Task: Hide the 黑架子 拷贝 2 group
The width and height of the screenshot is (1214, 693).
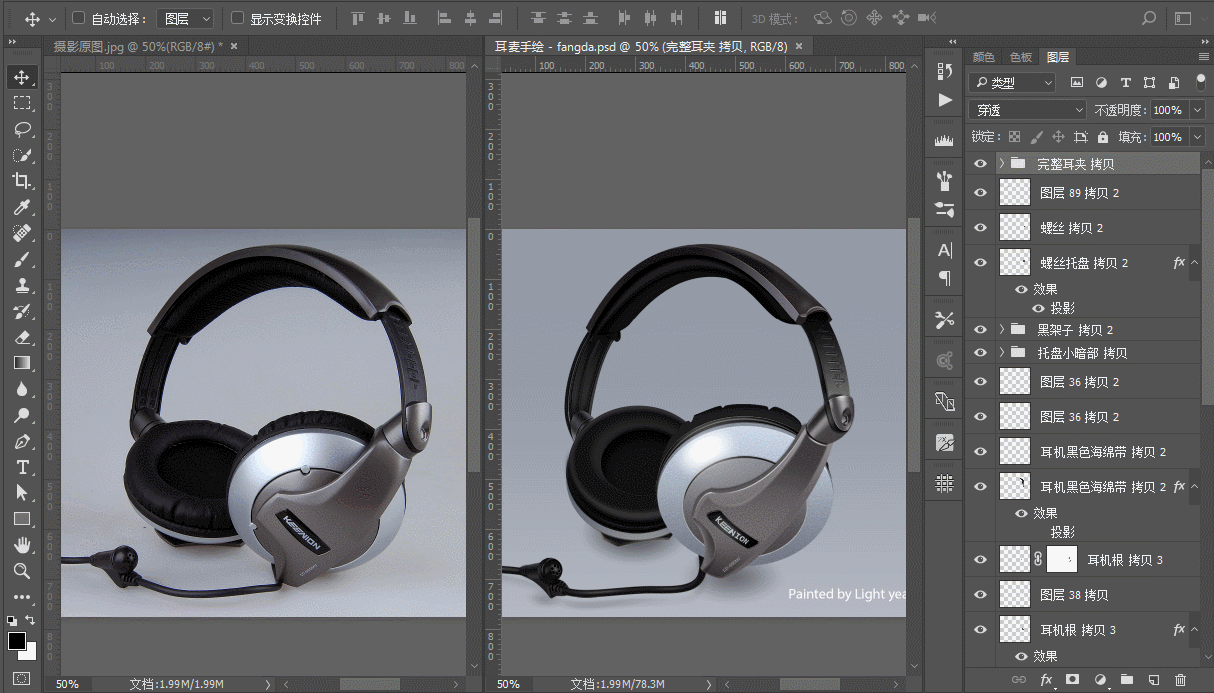Action: tap(980, 329)
